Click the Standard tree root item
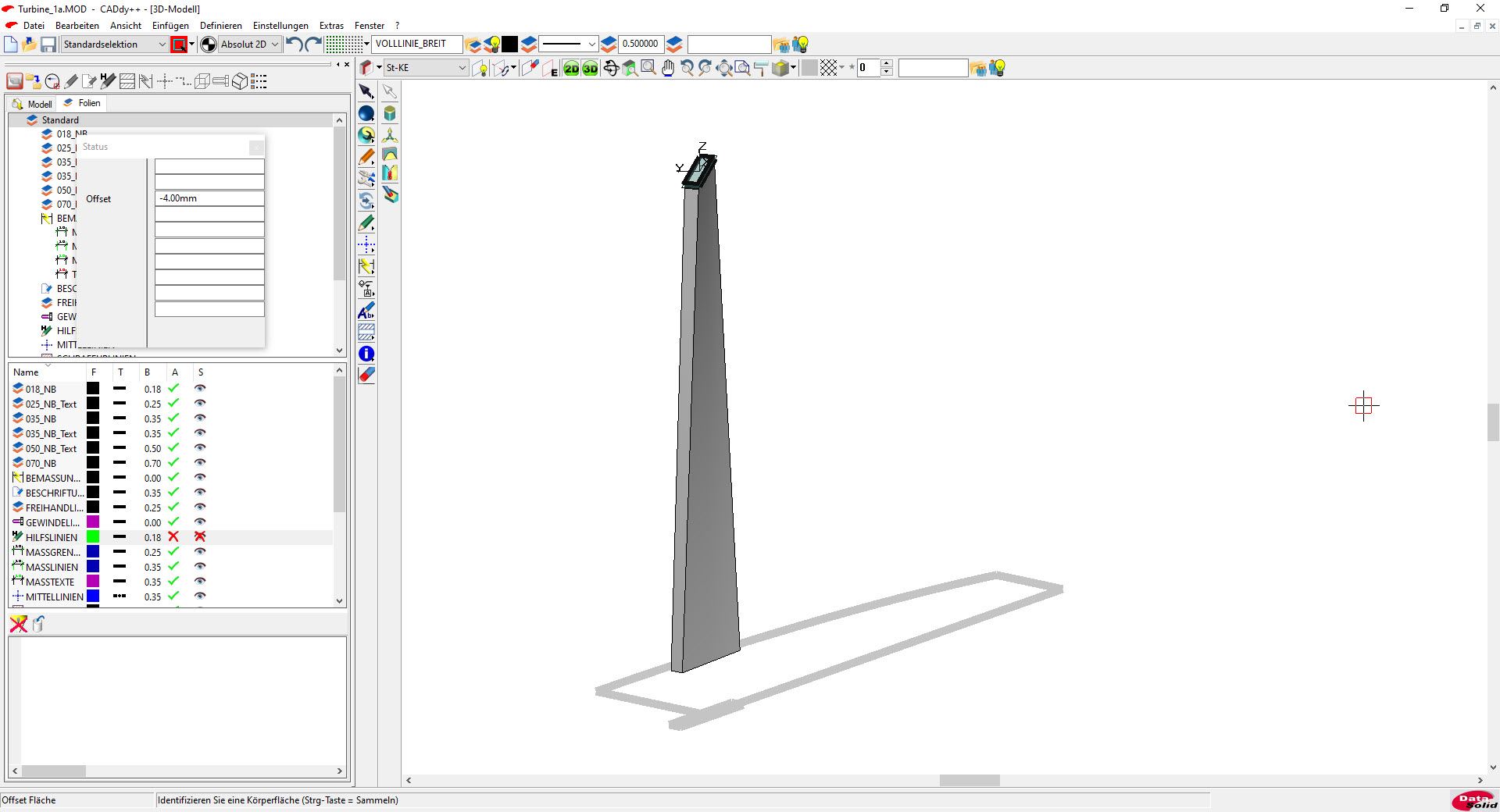This screenshot has height=812, width=1500. pyautogui.click(x=60, y=120)
